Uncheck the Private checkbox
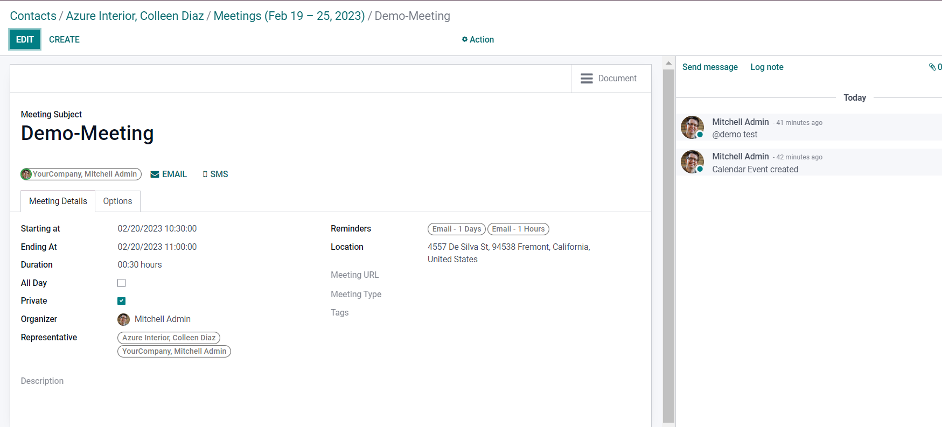 [x=122, y=301]
